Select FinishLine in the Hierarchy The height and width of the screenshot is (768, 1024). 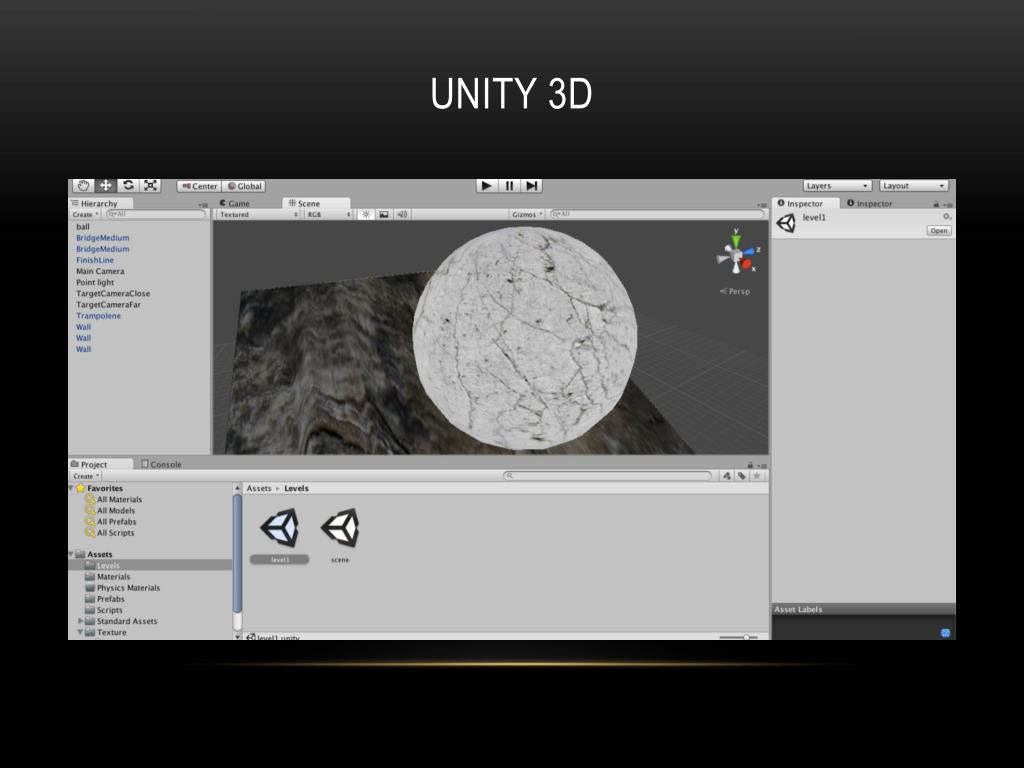(x=95, y=260)
